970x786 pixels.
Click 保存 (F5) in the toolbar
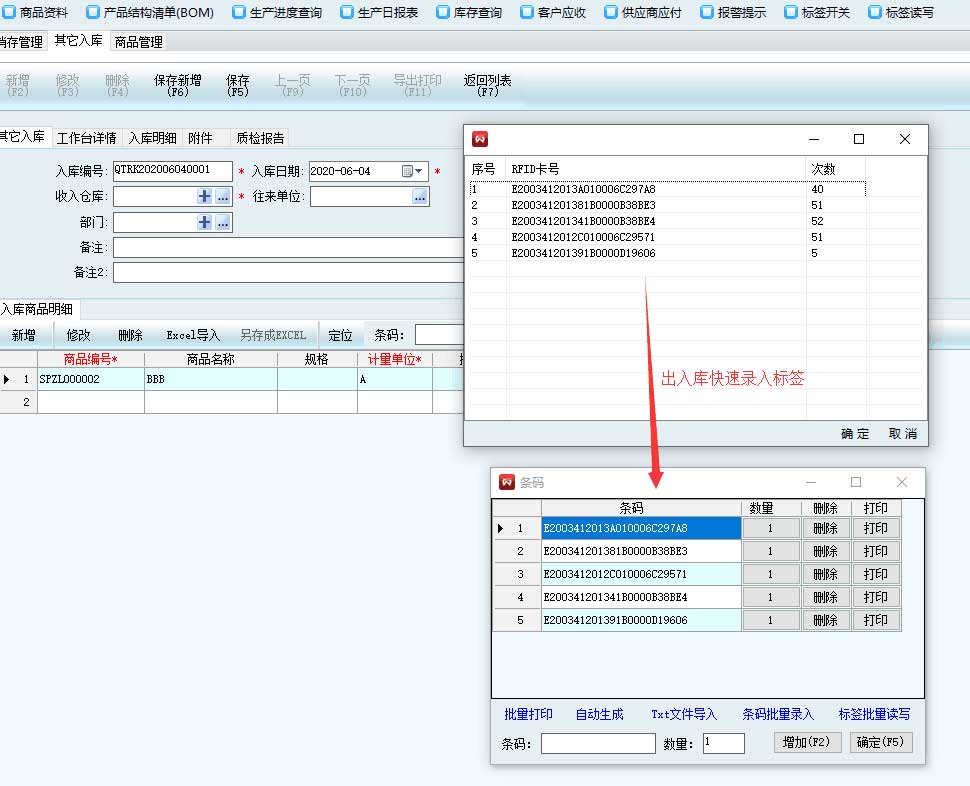(x=238, y=85)
